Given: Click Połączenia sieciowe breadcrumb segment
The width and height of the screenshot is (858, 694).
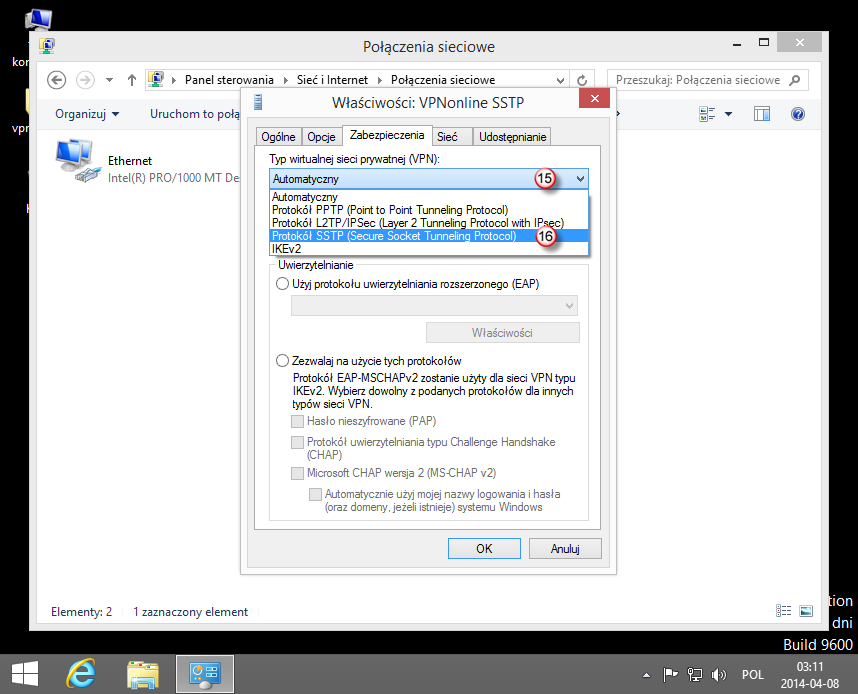Looking at the screenshot, I should (443, 80).
